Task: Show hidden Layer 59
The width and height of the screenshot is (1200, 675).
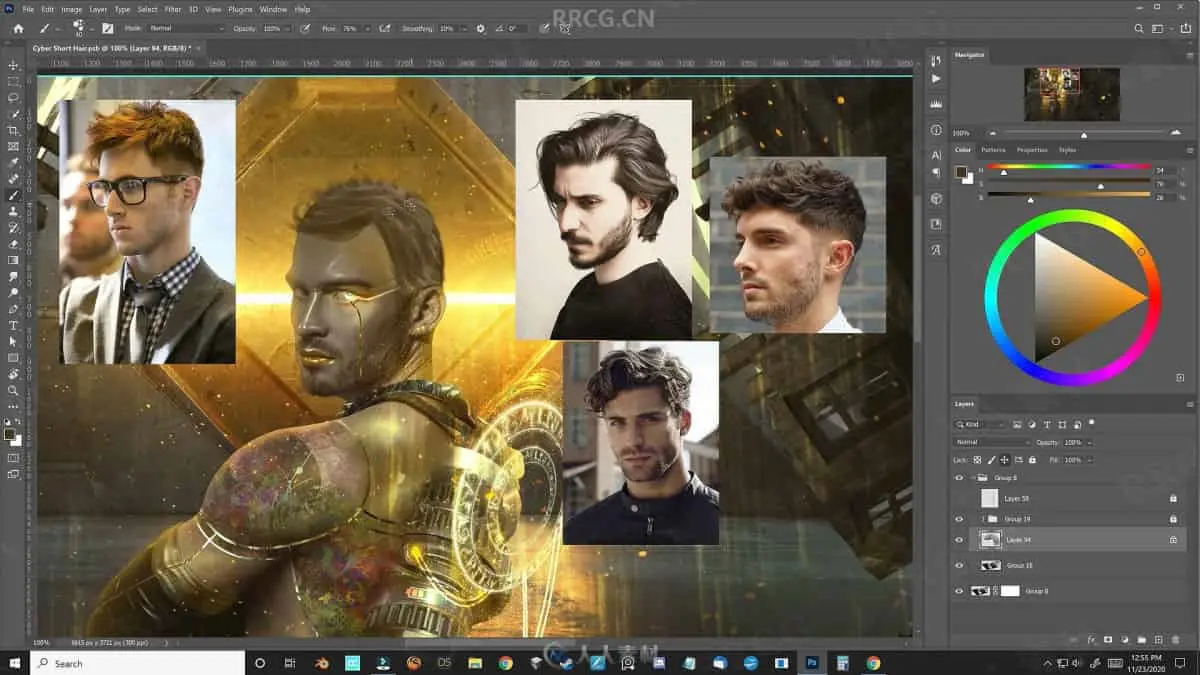Action: point(959,498)
